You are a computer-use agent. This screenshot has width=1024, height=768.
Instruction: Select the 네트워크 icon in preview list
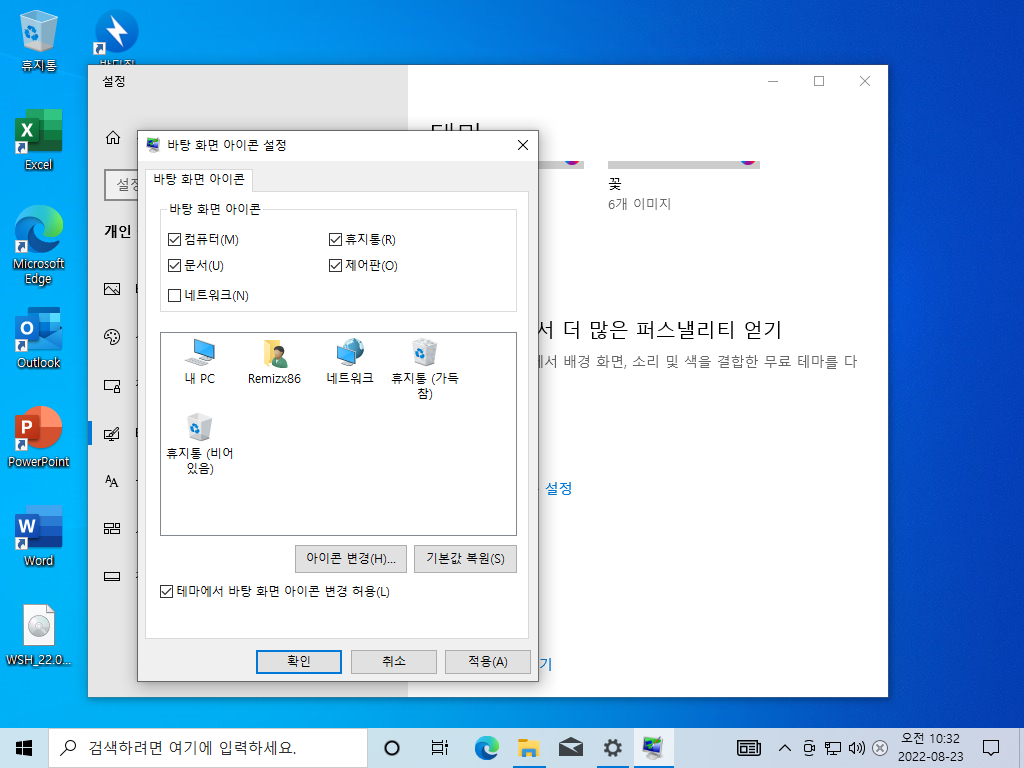coord(350,362)
